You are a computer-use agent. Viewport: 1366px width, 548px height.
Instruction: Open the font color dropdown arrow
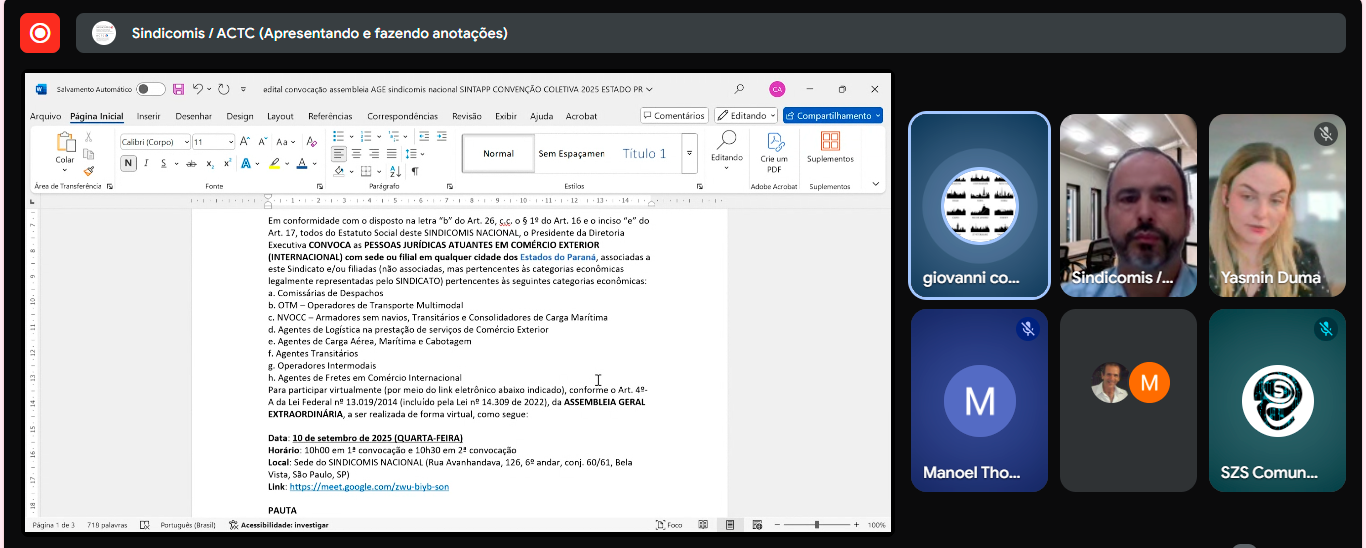pyautogui.click(x=314, y=163)
